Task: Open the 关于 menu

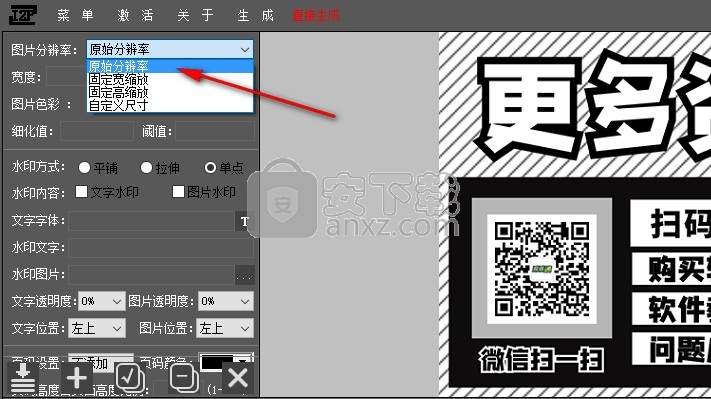Action: click(x=195, y=15)
